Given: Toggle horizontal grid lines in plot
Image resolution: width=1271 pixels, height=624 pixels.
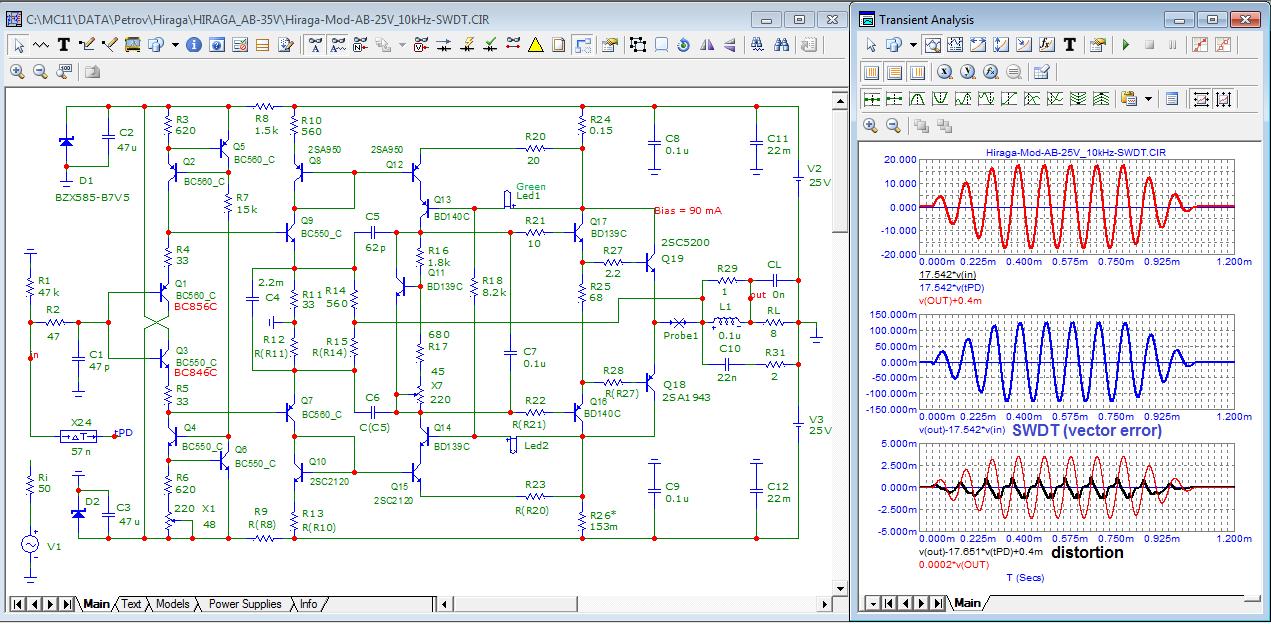Looking at the screenshot, I should point(894,72).
